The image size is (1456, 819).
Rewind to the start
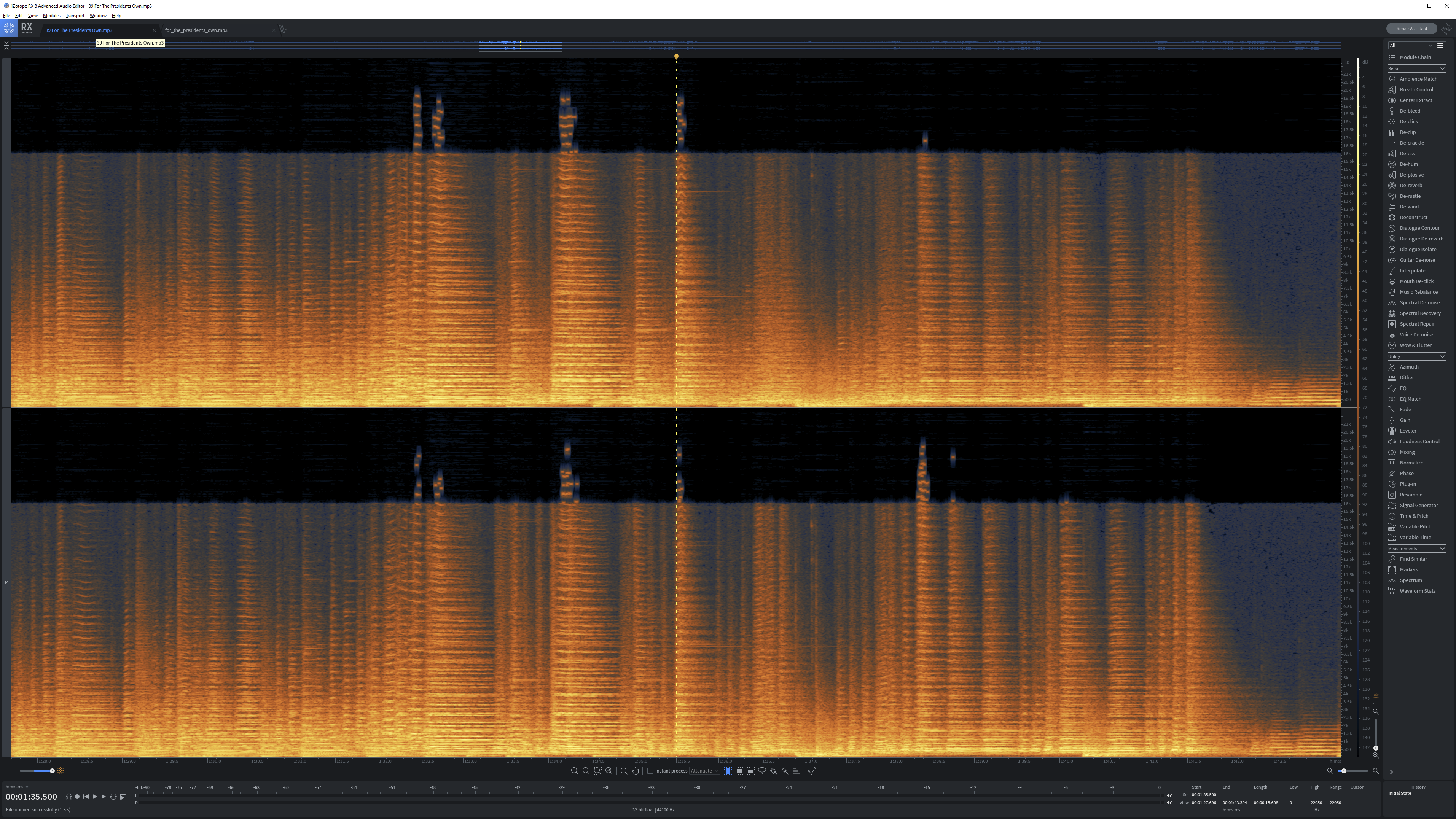tap(86, 797)
